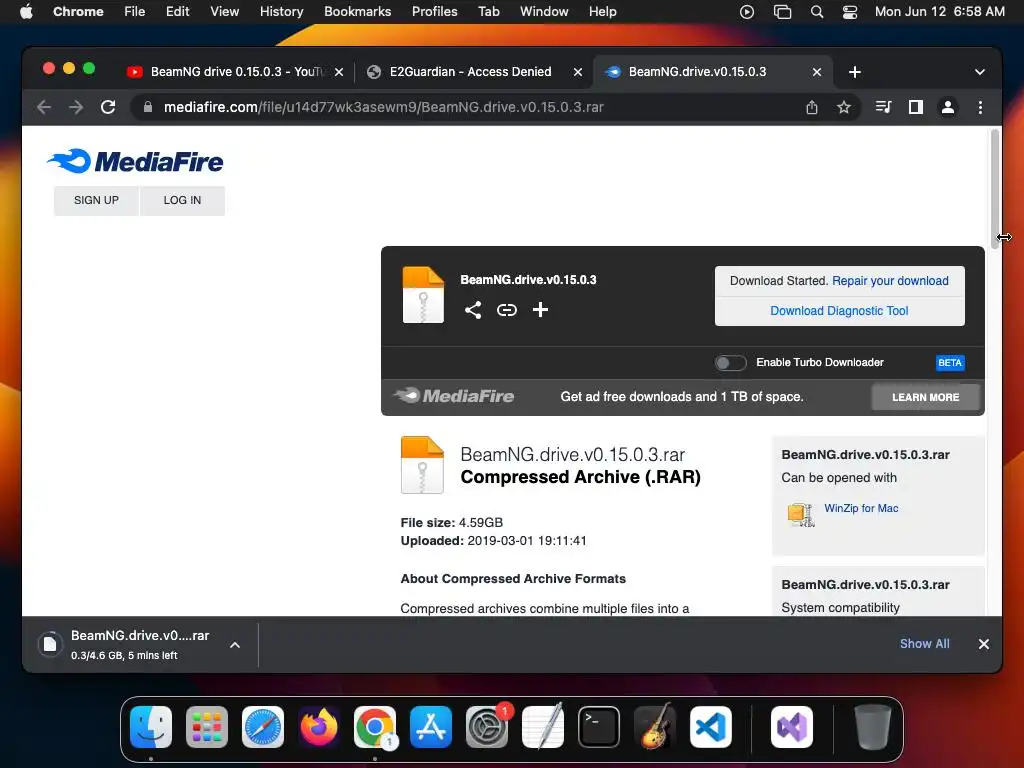Open the File menu
The width and height of the screenshot is (1024, 768).
click(x=135, y=12)
